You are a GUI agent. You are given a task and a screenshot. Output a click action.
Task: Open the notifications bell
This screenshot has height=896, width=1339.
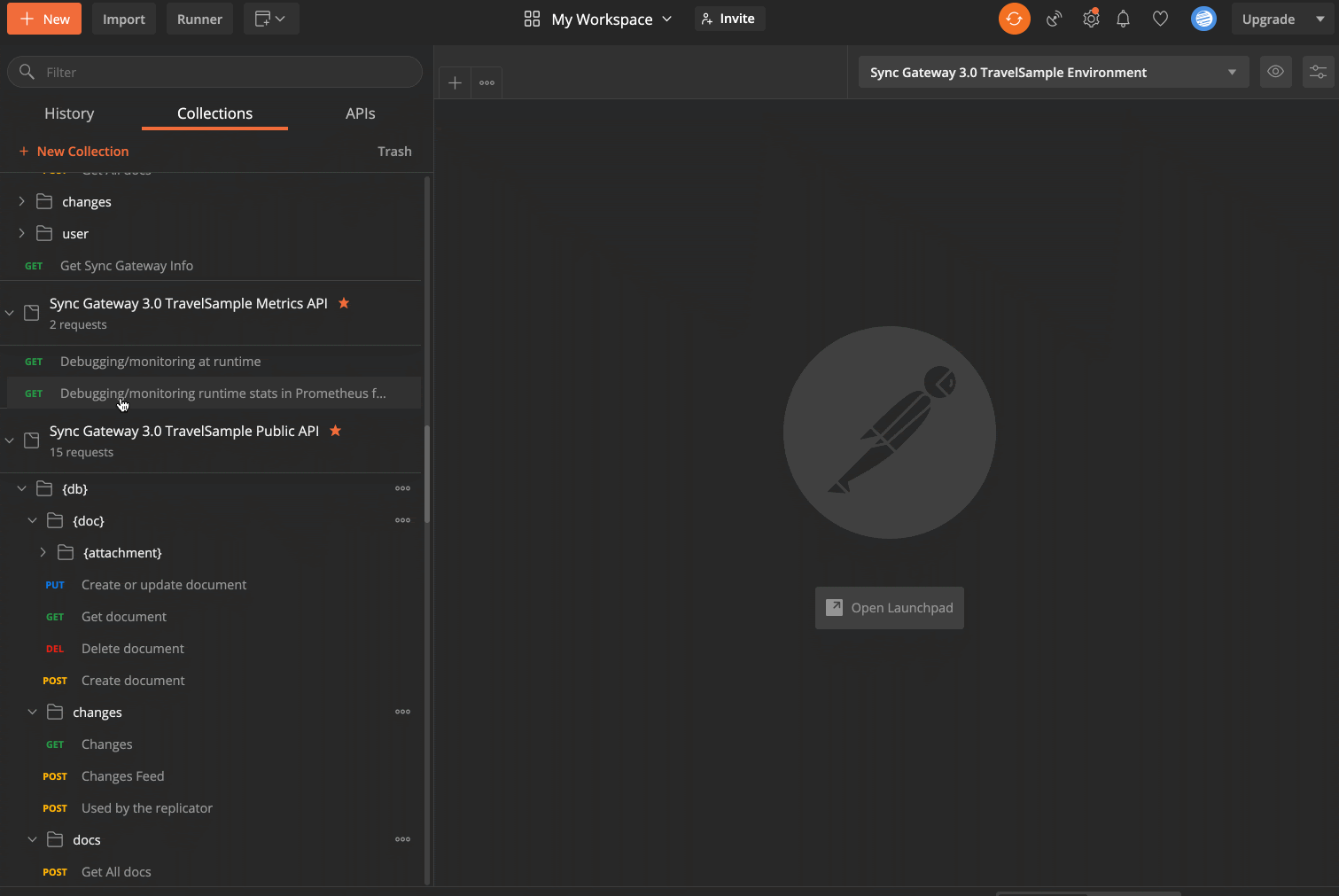point(1123,19)
